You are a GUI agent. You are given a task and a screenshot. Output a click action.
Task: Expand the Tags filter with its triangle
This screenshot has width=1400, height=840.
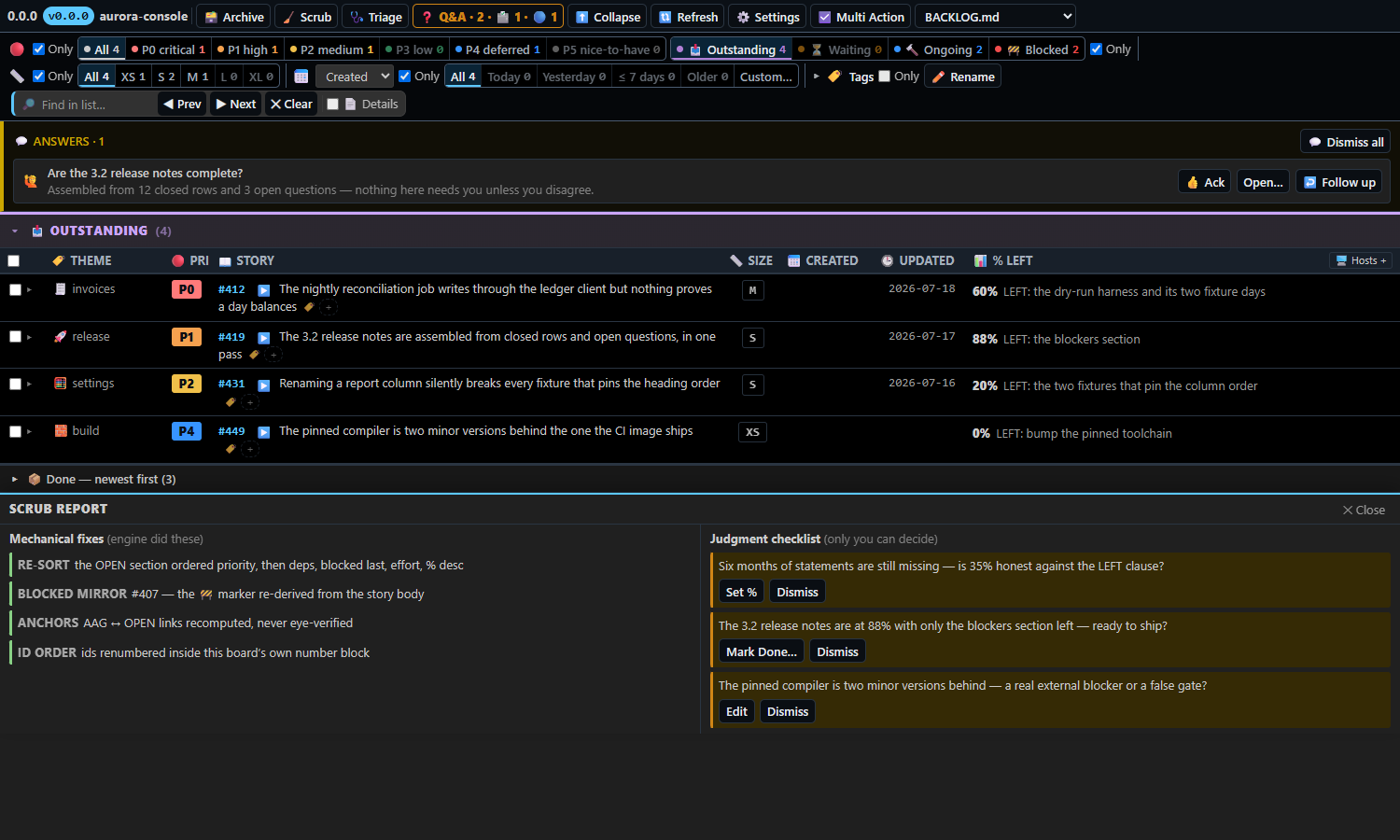(817, 77)
